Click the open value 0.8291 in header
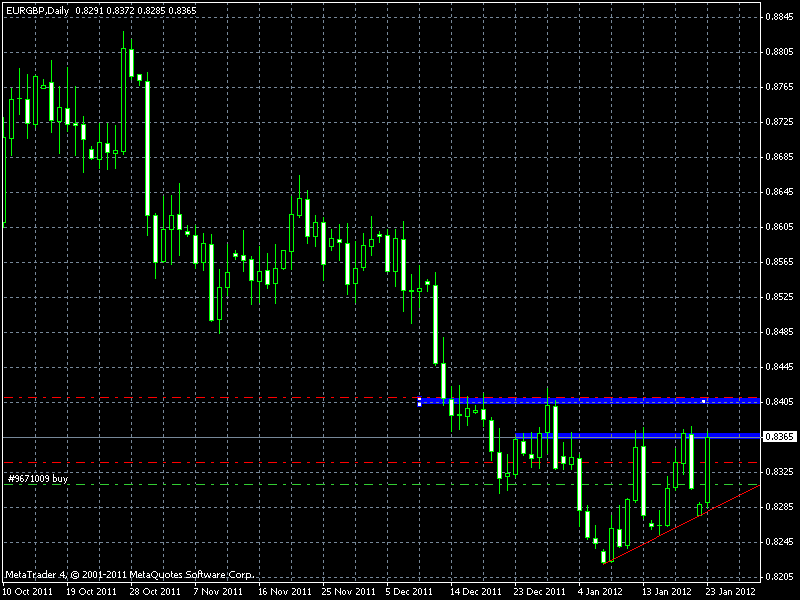This screenshot has height=600, width=800. (x=89, y=10)
